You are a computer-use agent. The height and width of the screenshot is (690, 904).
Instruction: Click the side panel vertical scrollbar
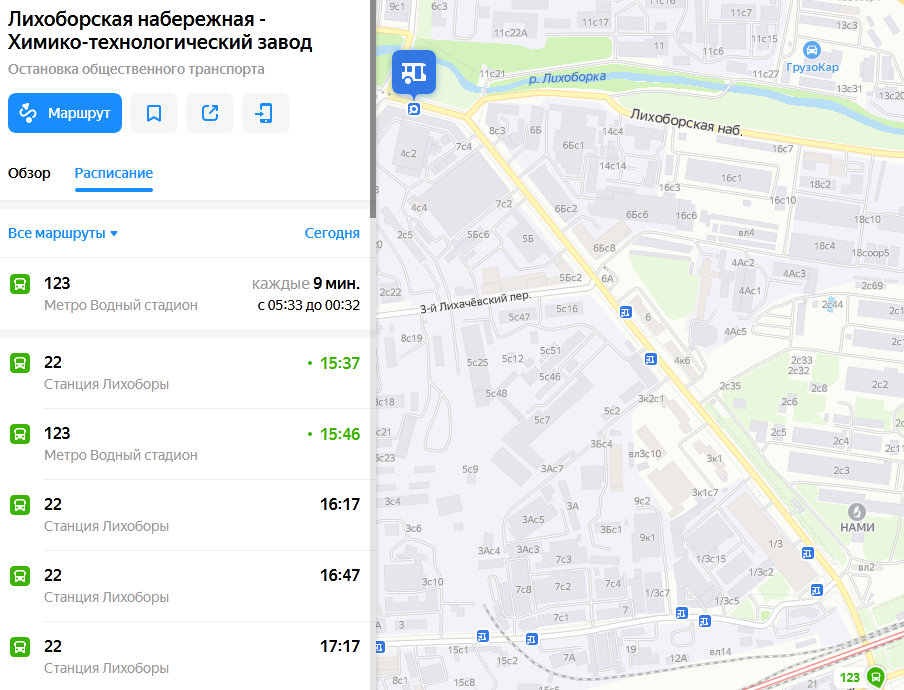pos(372,100)
